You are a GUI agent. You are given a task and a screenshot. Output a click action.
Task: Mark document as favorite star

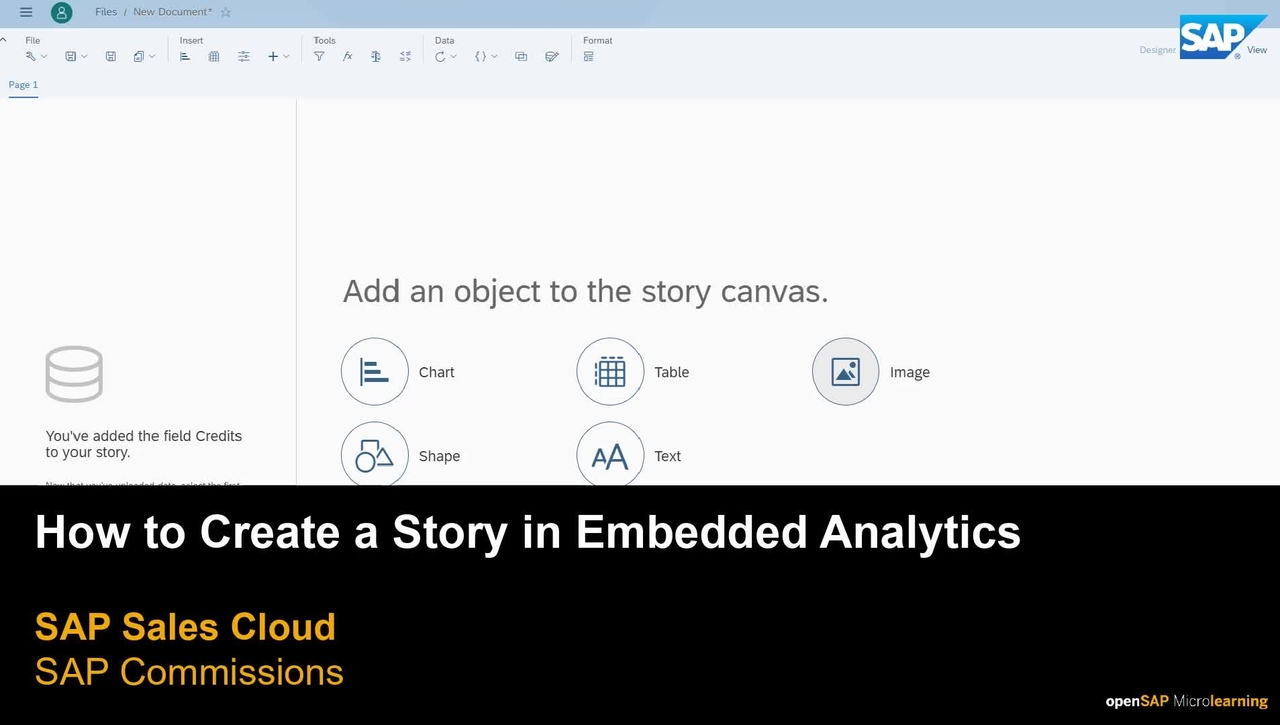click(x=225, y=12)
